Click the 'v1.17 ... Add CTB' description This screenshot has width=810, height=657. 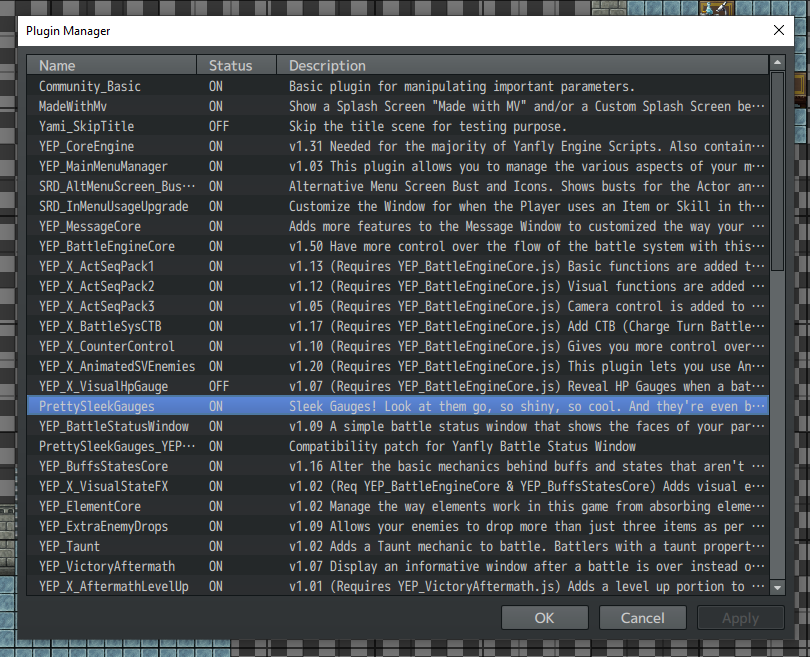(x=526, y=326)
